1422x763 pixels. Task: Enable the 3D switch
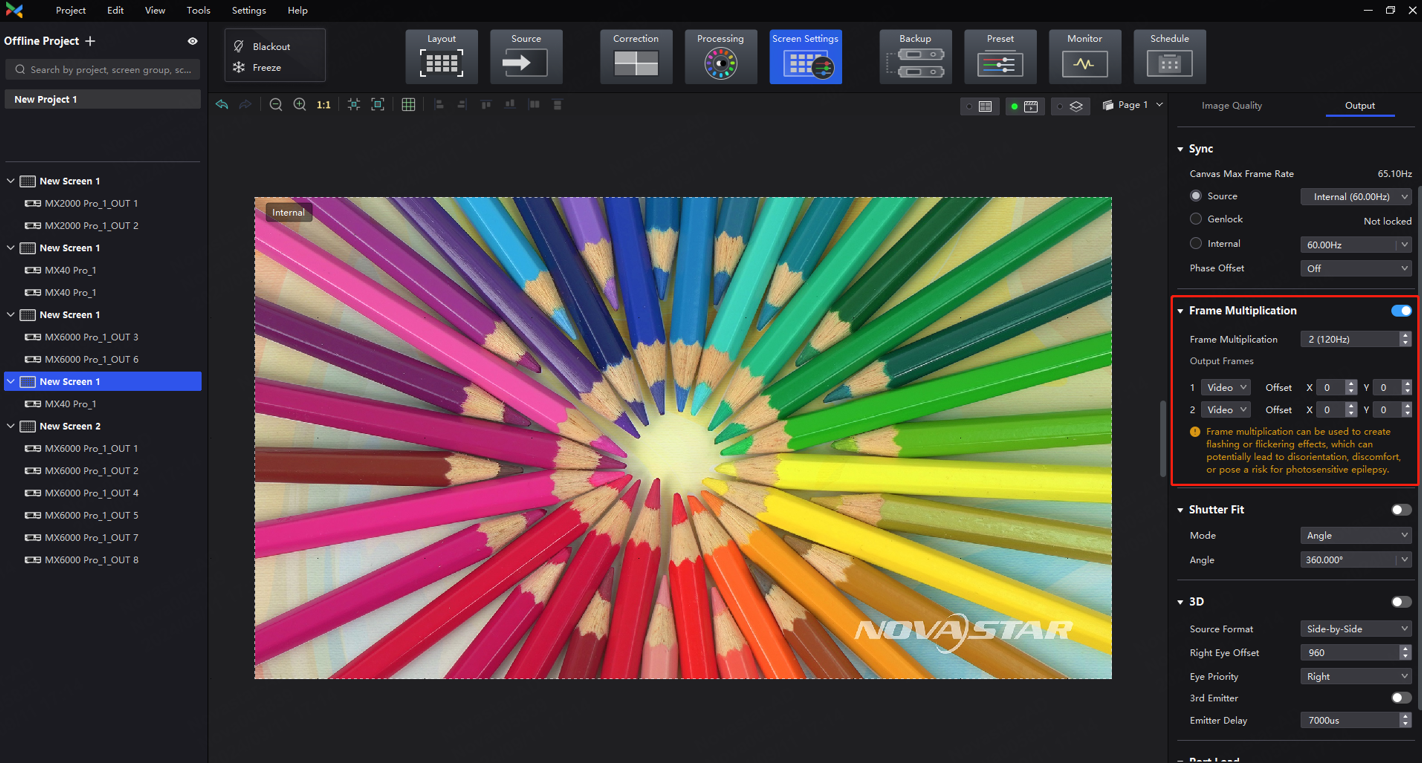1401,602
